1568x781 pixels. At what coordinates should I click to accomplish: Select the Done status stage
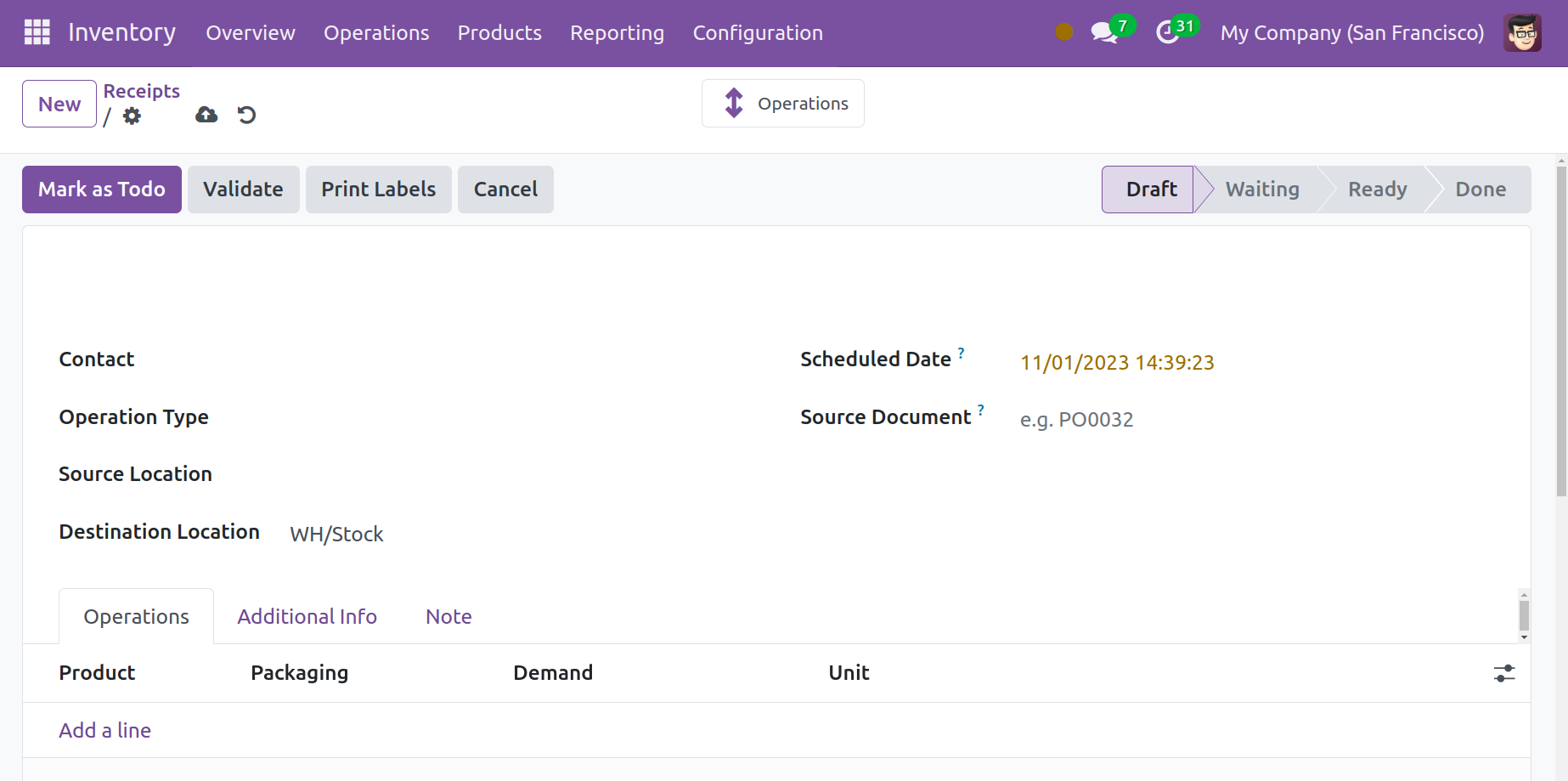[x=1480, y=190]
